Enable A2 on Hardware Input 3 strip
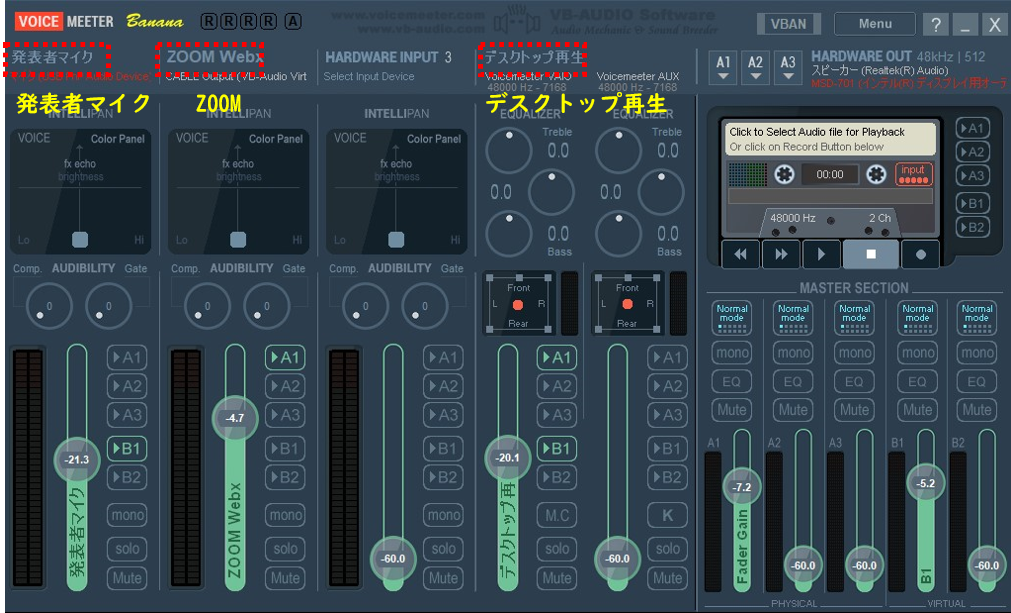 pyautogui.click(x=443, y=386)
